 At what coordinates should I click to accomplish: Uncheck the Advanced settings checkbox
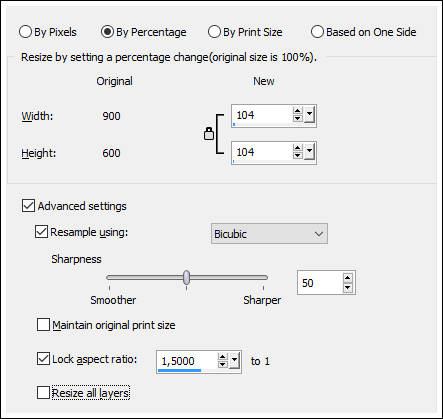coord(28,206)
